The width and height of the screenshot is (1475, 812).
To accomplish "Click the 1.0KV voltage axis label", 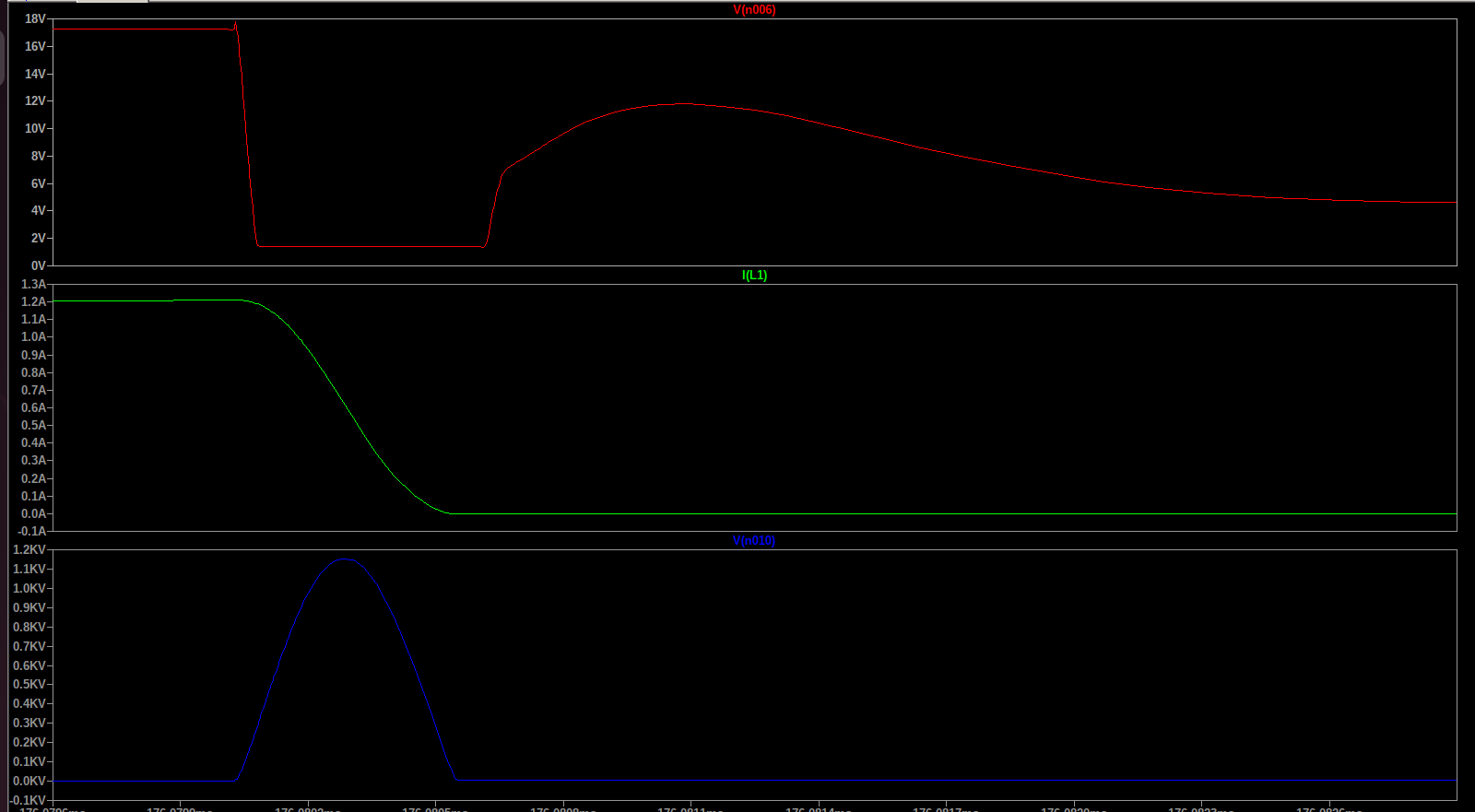I will tap(29, 588).
